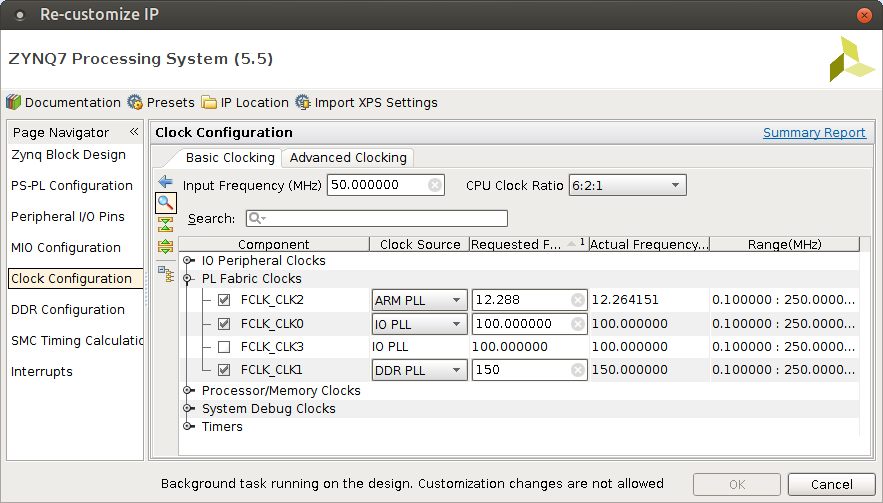Click the blue back arrow icon
Screen dimensions: 883x503
click(x=166, y=182)
